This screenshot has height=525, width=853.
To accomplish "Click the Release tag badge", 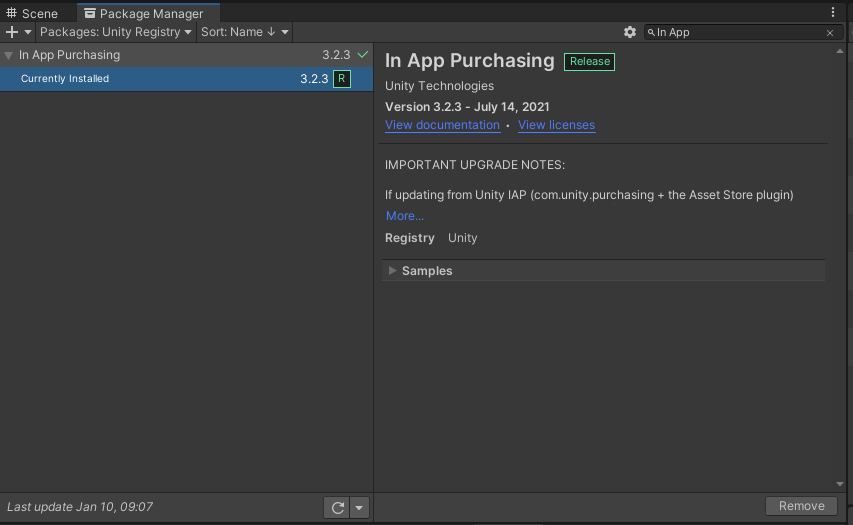I will tap(590, 61).
